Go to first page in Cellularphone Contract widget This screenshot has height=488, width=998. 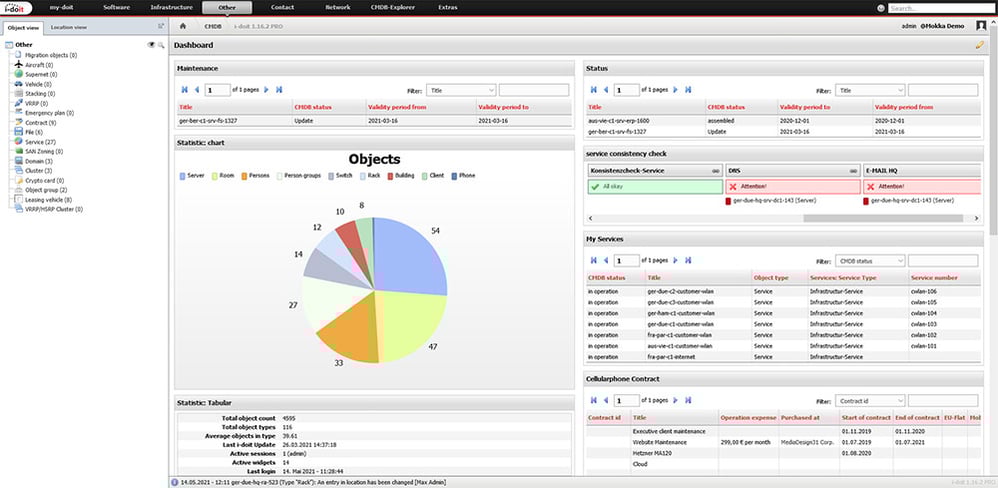pos(594,400)
